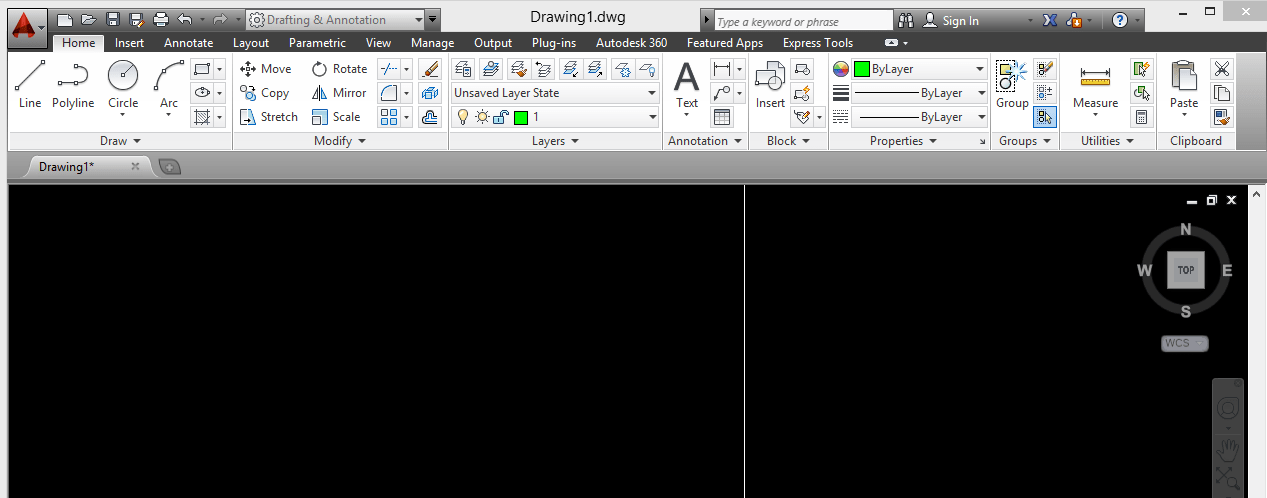
Task: Start the Stretch command
Action: pyautogui.click(x=269, y=117)
